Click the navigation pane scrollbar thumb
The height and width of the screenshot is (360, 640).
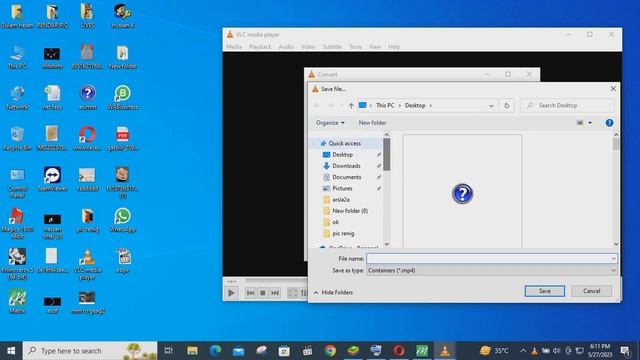click(x=387, y=154)
